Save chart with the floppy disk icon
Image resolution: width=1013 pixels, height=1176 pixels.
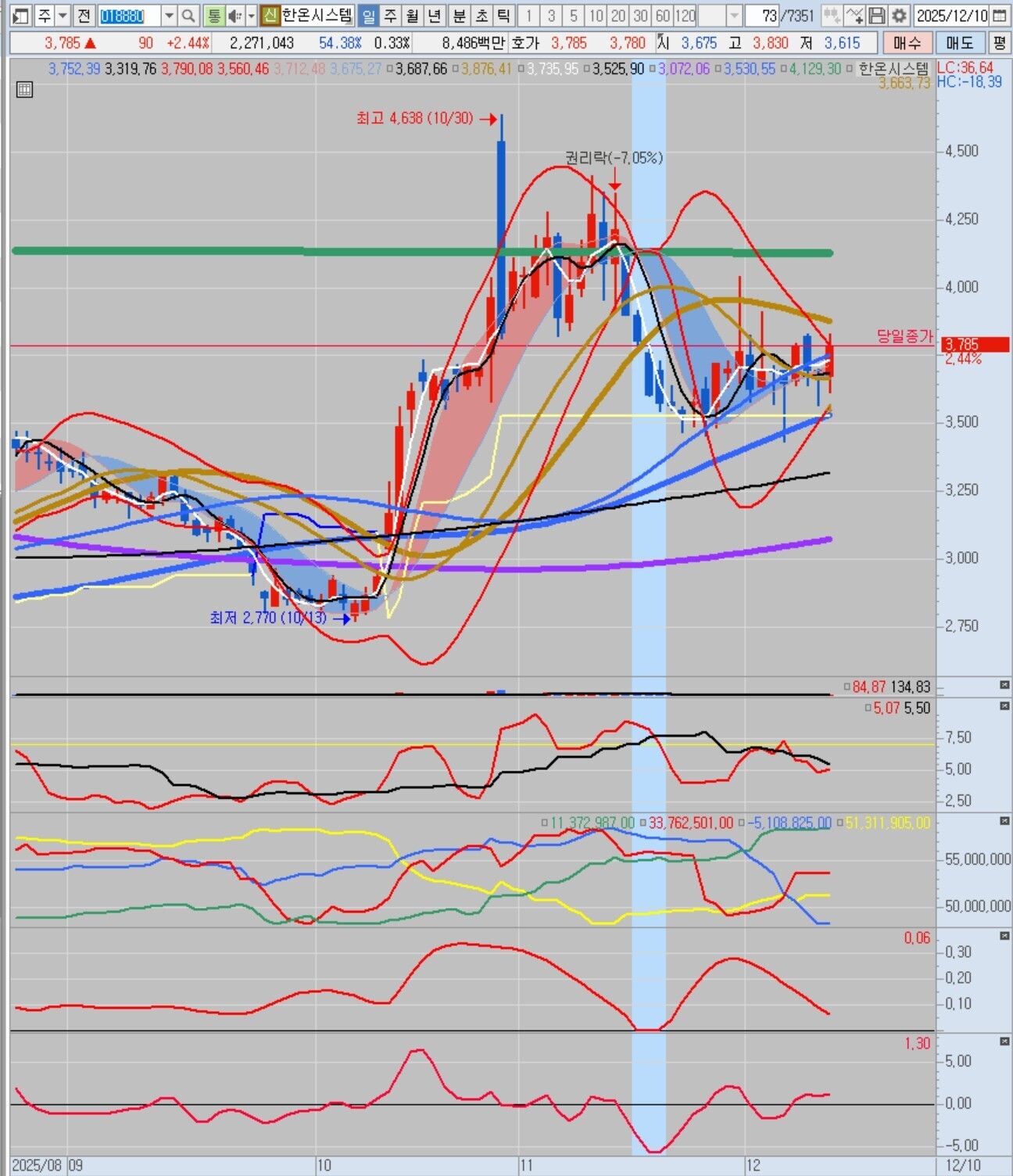(877, 15)
